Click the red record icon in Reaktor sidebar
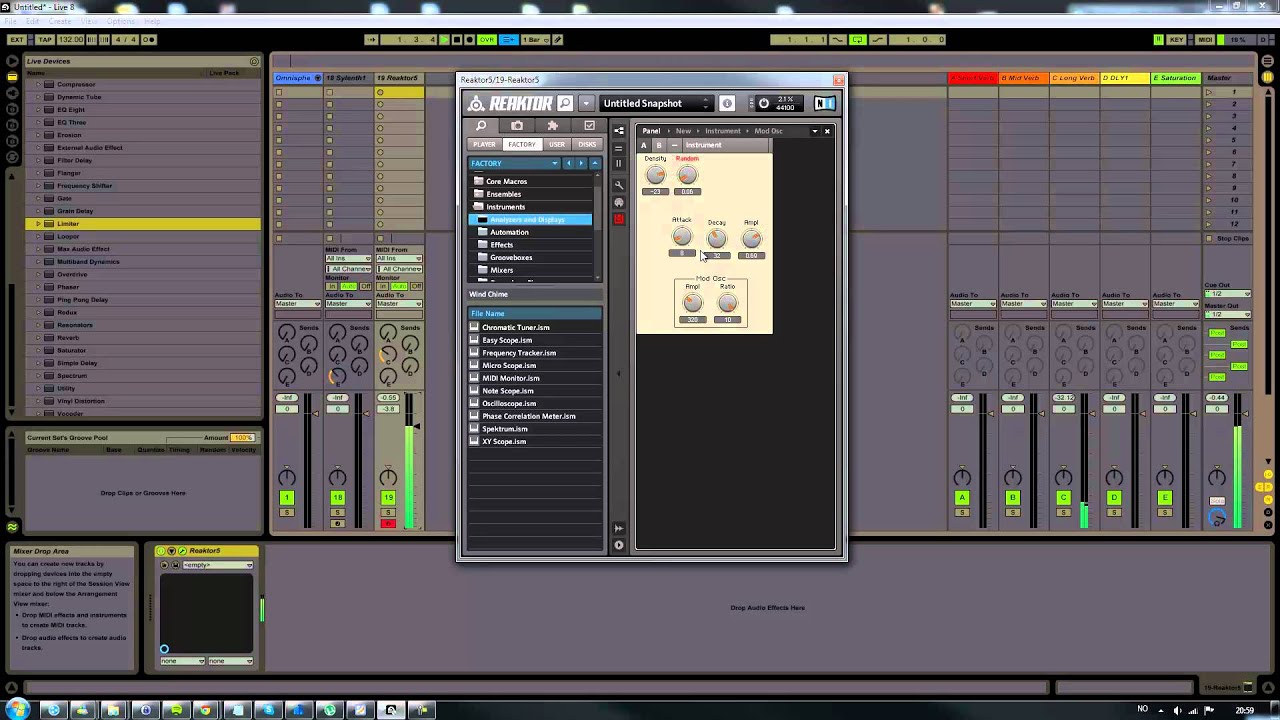This screenshot has height=720, width=1280. point(619,219)
